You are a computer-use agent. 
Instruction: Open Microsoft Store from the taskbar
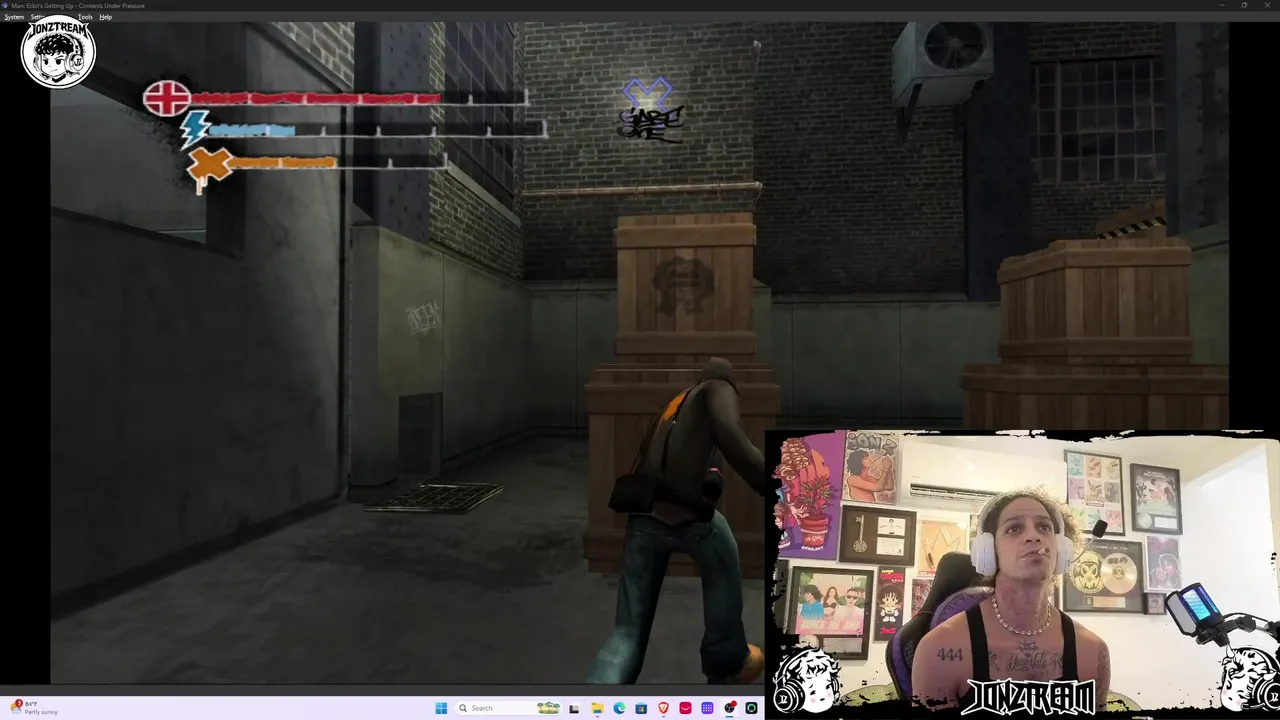(x=641, y=708)
